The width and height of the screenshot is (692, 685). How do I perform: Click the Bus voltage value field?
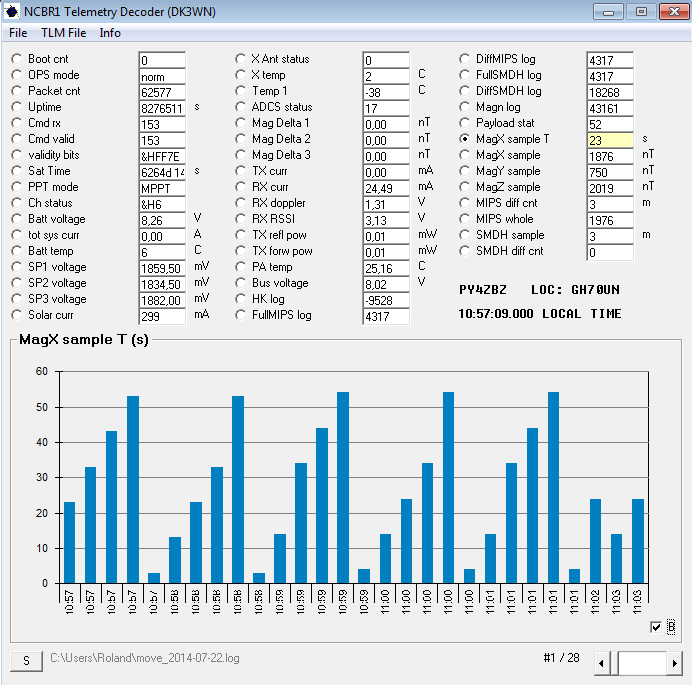tap(386, 285)
